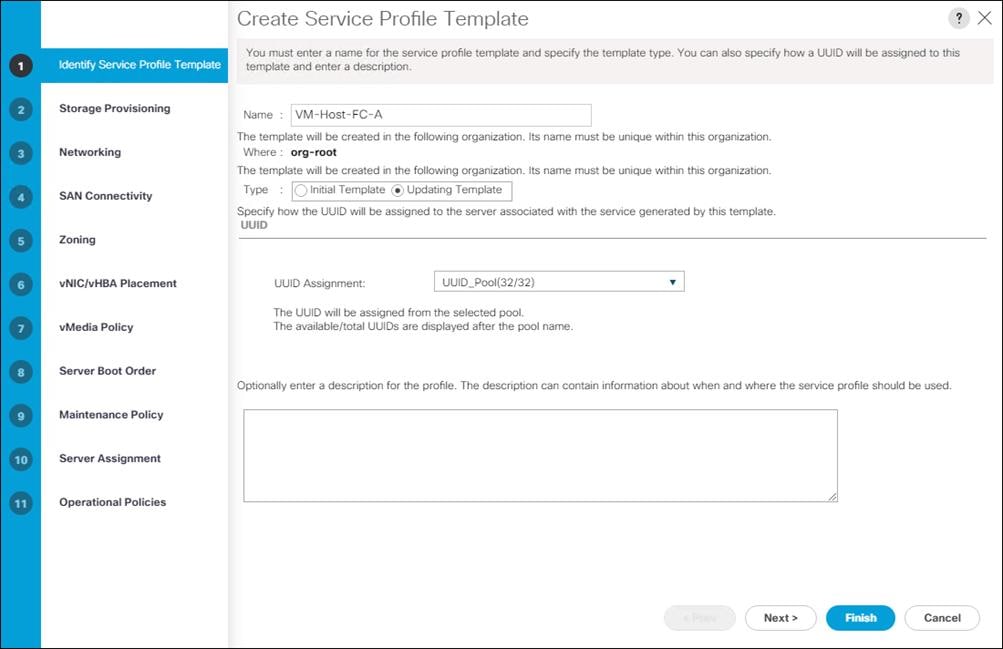Cancel the service profile template creation

(940, 617)
